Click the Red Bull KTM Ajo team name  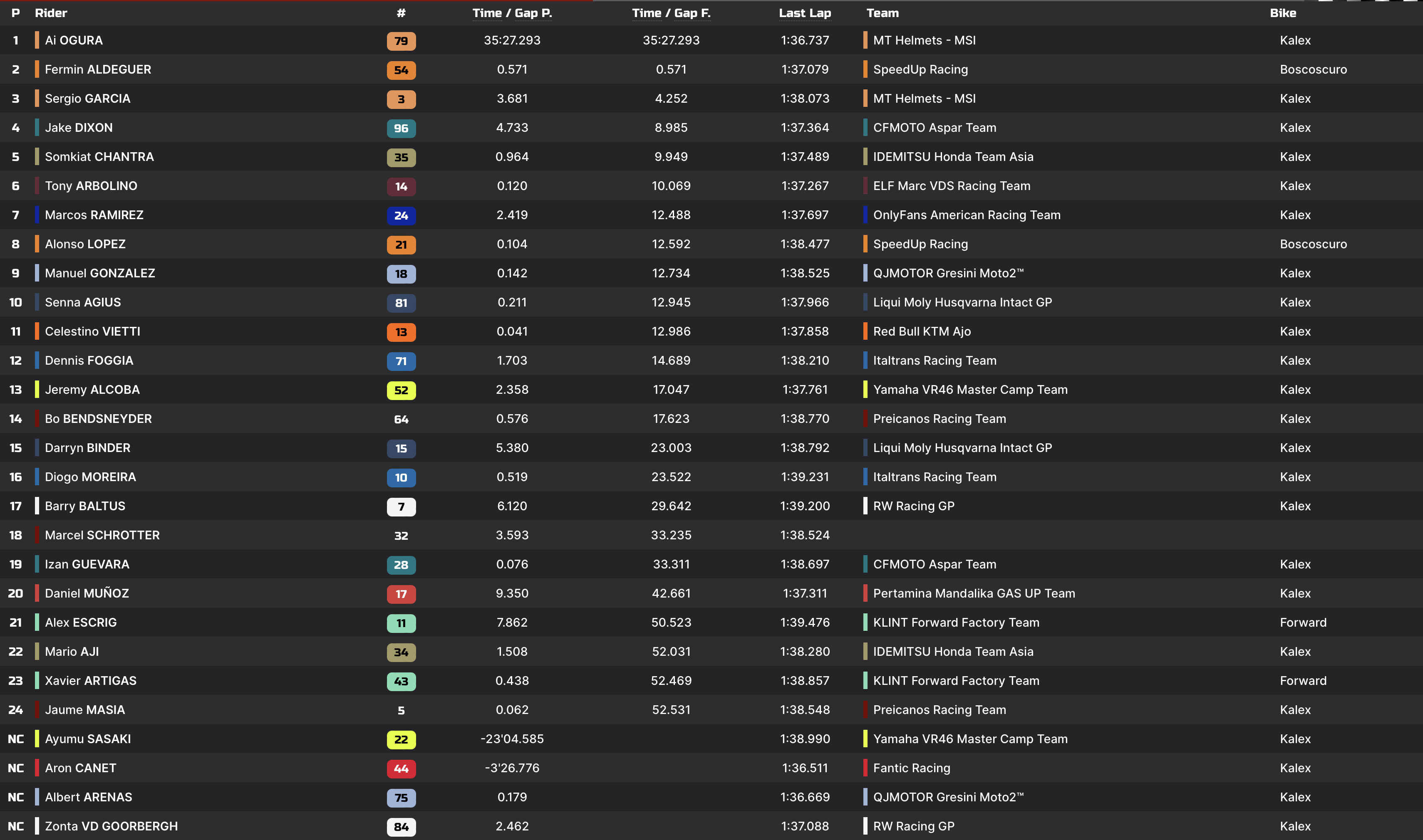pyautogui.click(x=921, y=332)
